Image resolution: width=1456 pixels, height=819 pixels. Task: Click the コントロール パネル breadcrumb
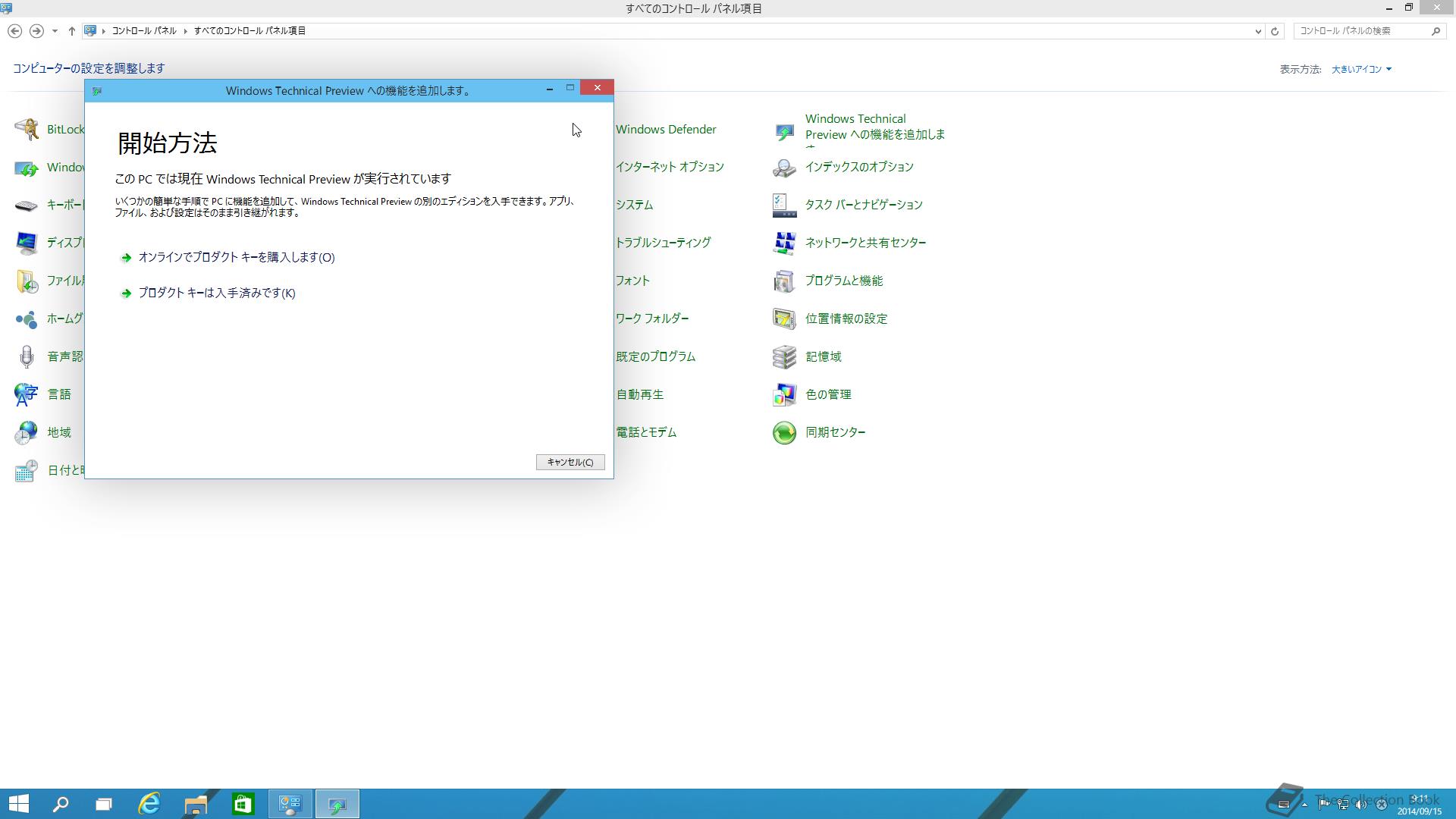click(x=144, y=31)
